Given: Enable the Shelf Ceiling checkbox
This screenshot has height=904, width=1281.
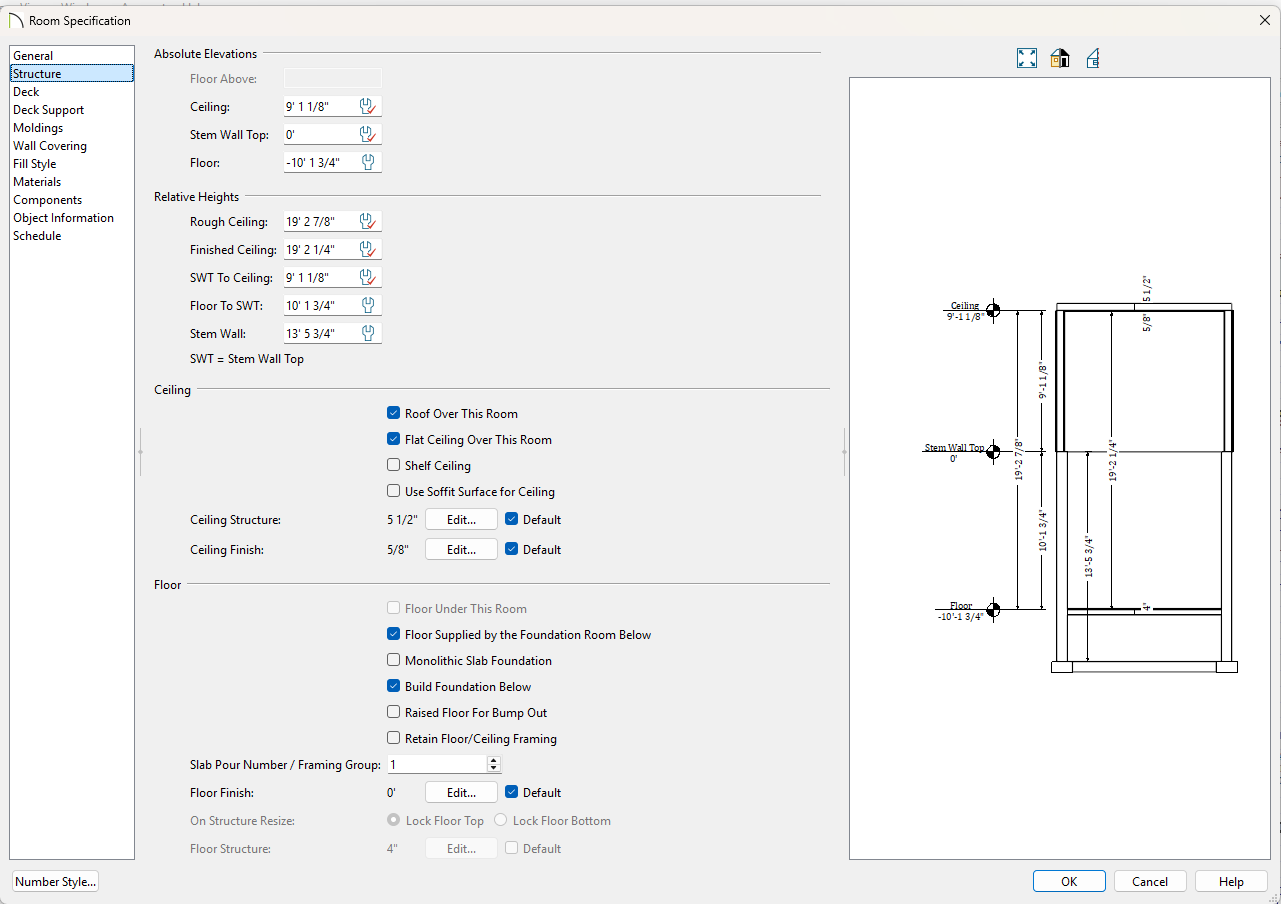Looking at the screenshot, I should coord(394,465).
